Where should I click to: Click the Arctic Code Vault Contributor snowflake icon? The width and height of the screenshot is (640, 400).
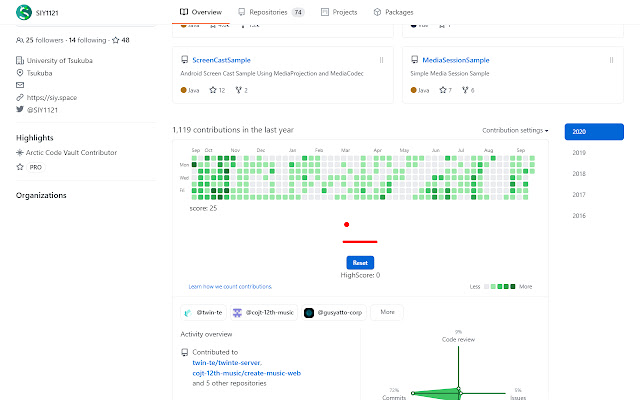pos(20,152)
